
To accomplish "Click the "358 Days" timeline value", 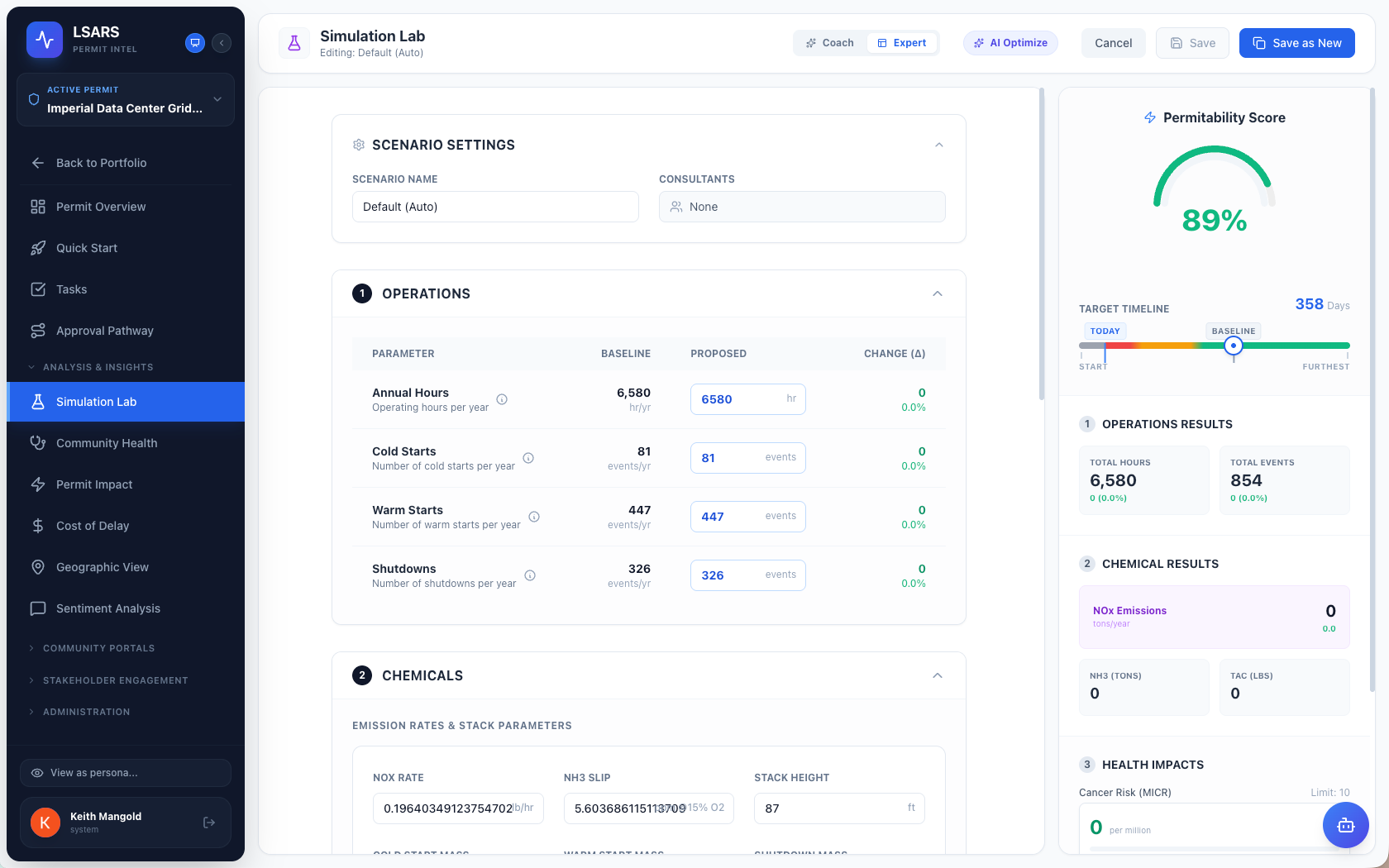I will (x=1322, y=304).
